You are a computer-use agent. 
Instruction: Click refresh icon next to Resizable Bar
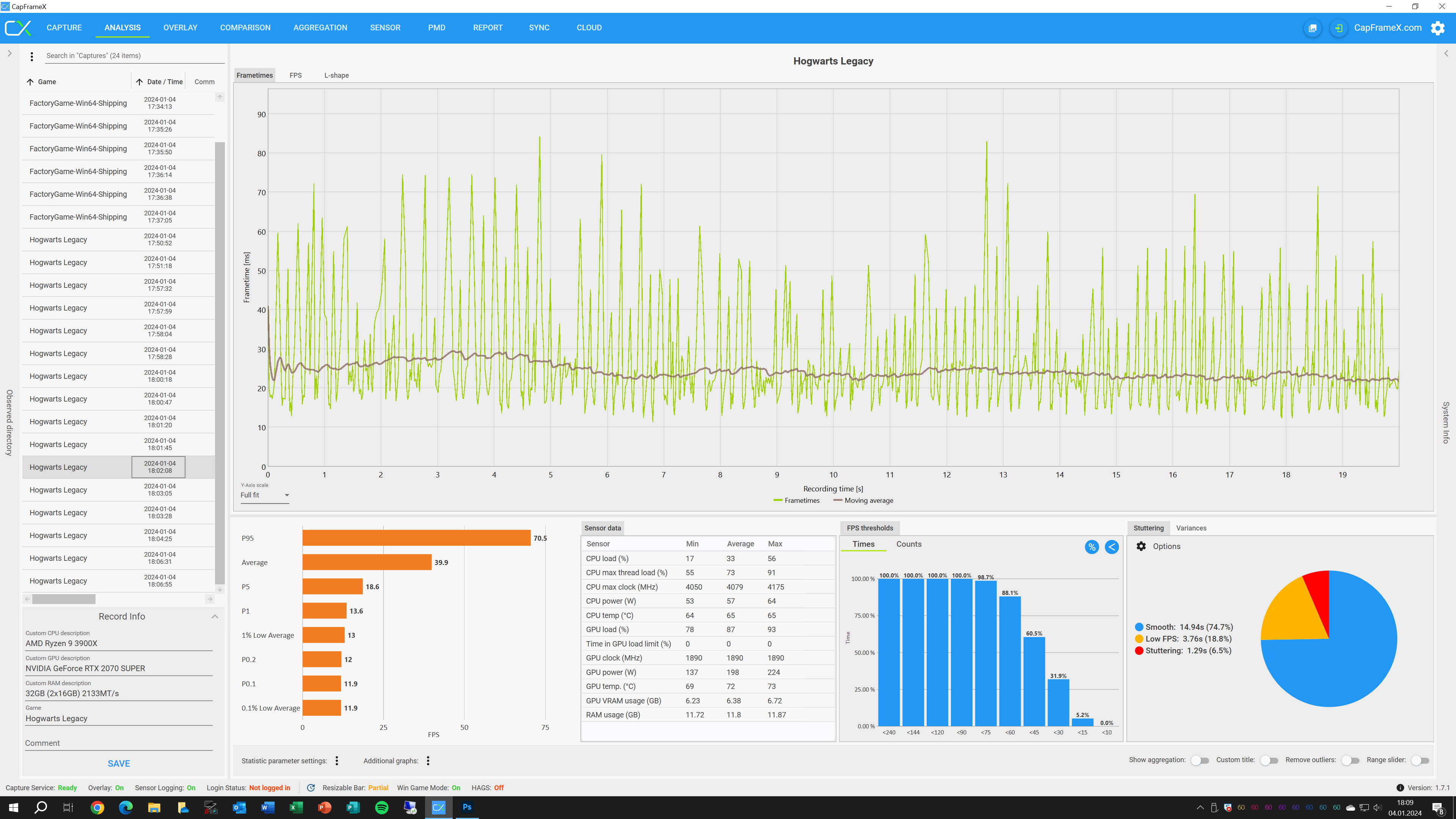click(311, 788)
